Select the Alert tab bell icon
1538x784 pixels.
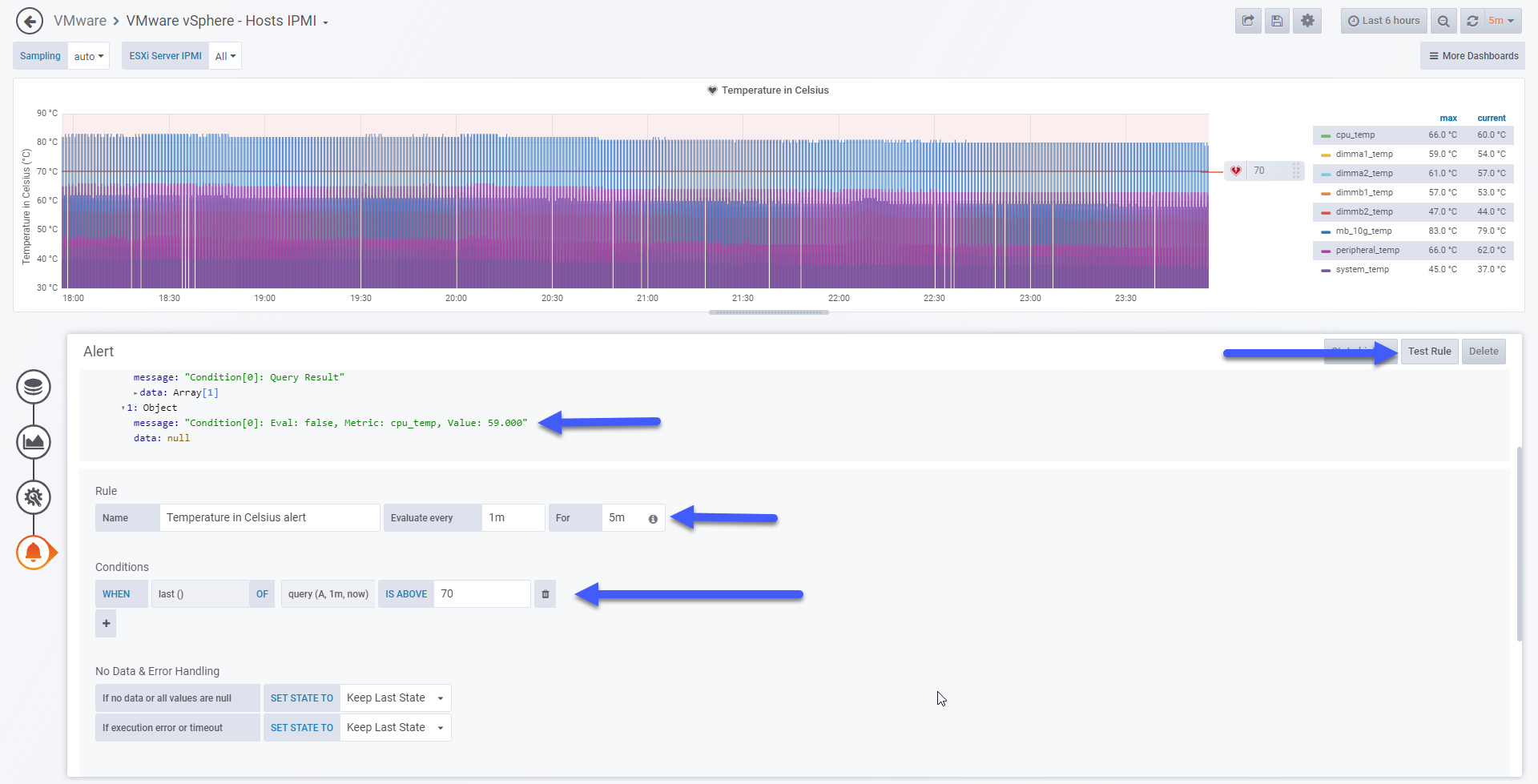tap(34, 553)
